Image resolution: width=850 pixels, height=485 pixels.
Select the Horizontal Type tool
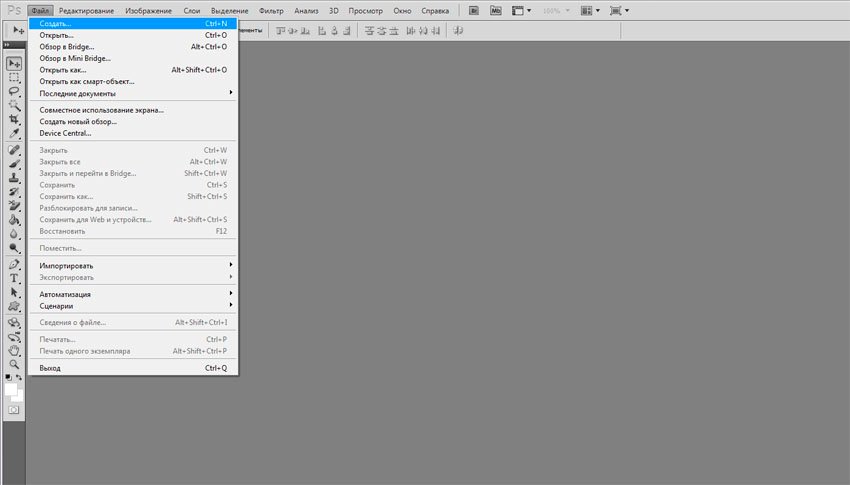[14, 279]
